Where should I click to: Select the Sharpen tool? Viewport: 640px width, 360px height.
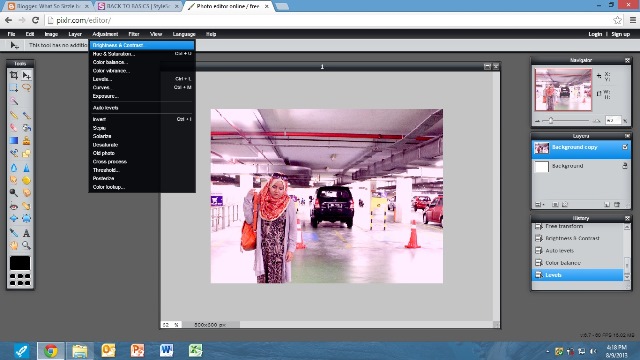coord(27,168)
